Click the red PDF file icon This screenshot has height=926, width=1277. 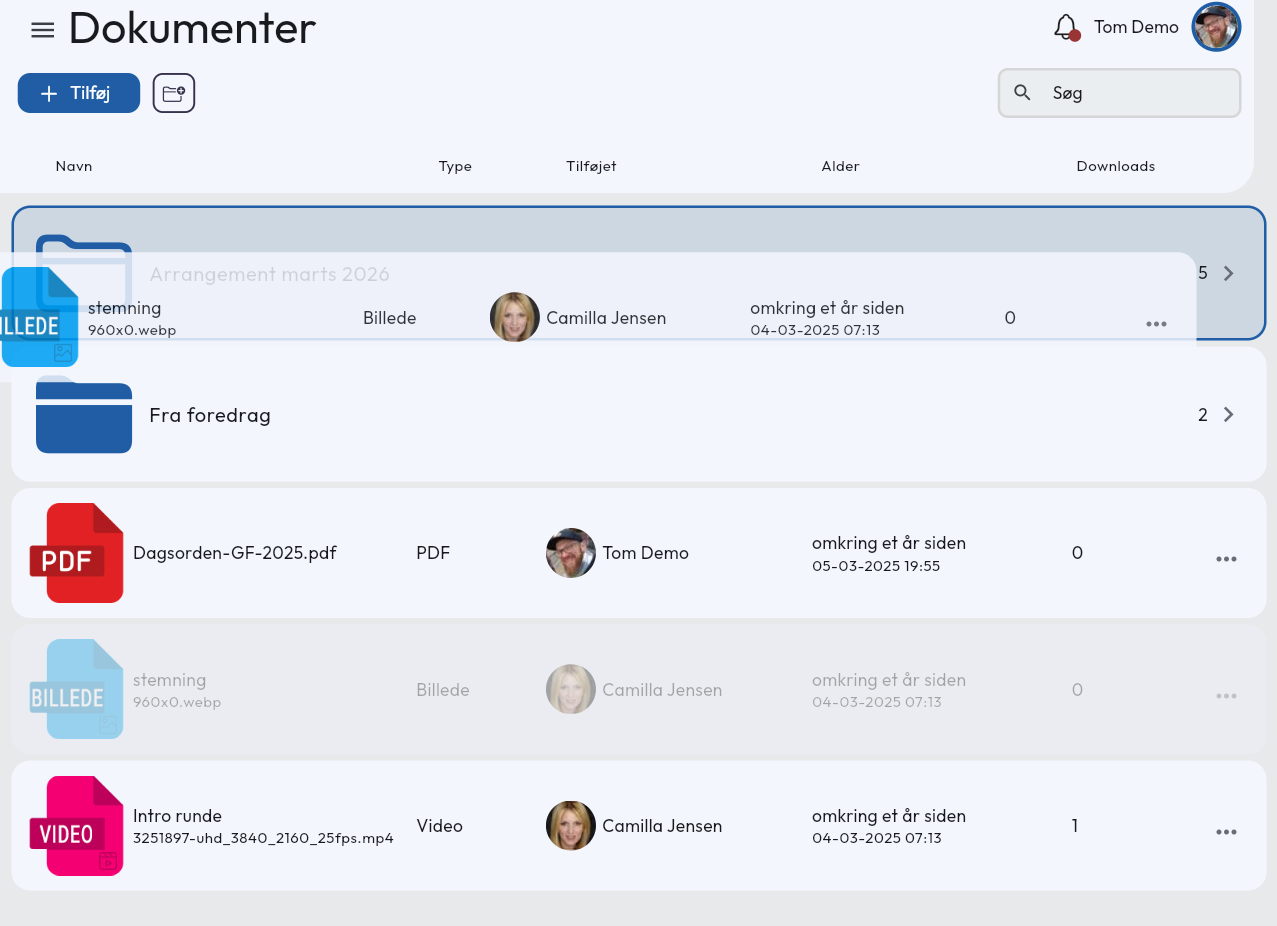tap(84, 553)
